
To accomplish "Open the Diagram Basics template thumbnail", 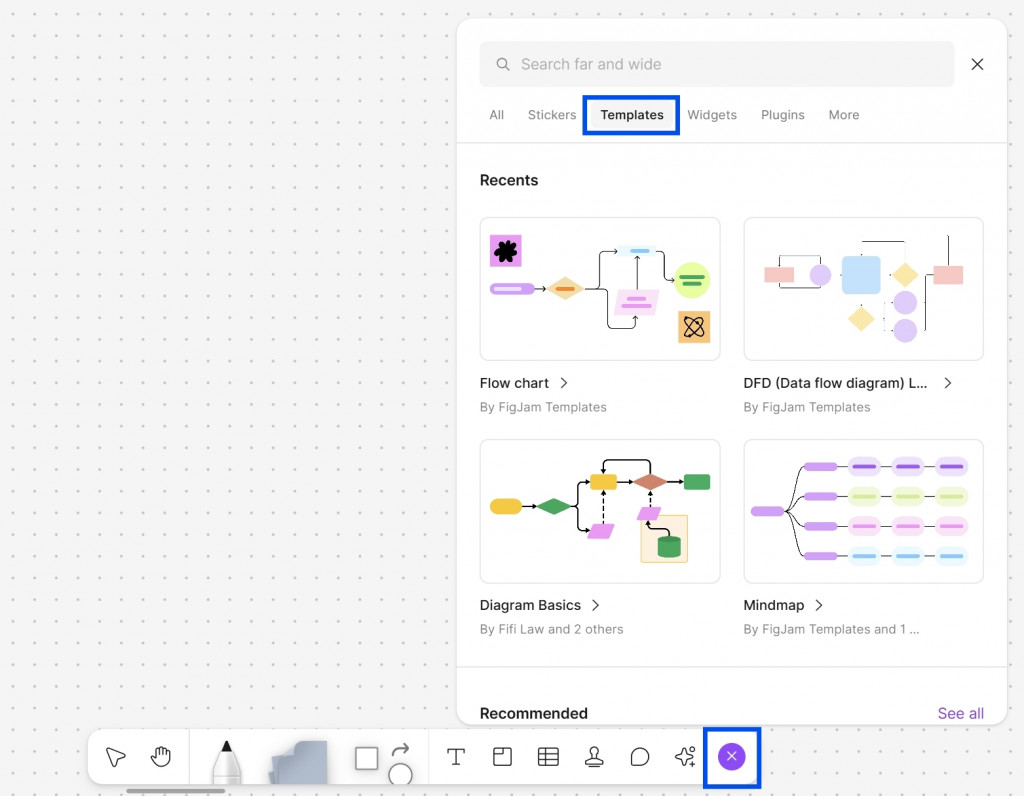I will tap(600, 511).
